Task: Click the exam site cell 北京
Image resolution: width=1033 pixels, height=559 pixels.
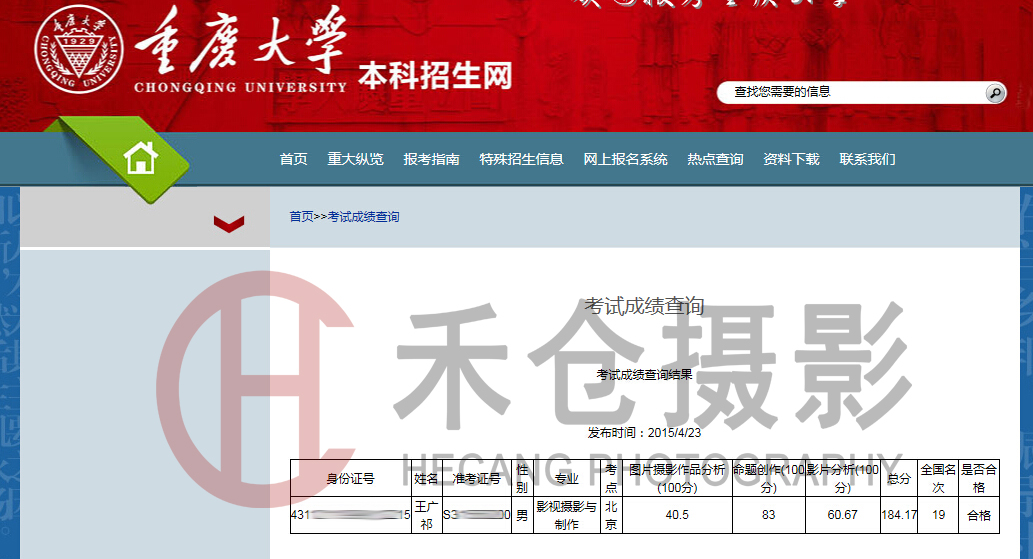Action: [x=611, y=515]
